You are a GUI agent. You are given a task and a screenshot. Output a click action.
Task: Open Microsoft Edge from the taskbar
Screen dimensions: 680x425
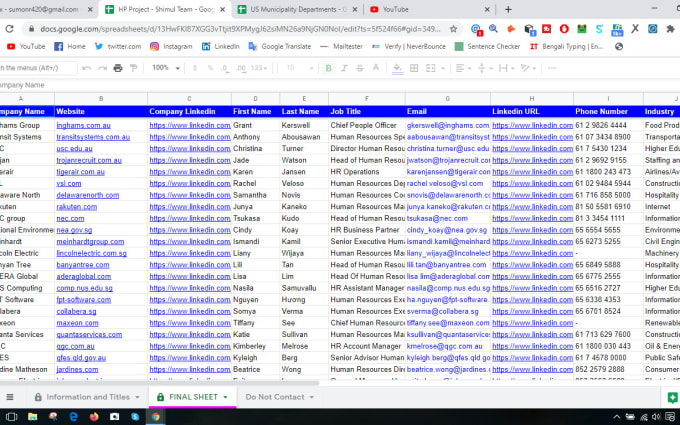click(74, 417)
